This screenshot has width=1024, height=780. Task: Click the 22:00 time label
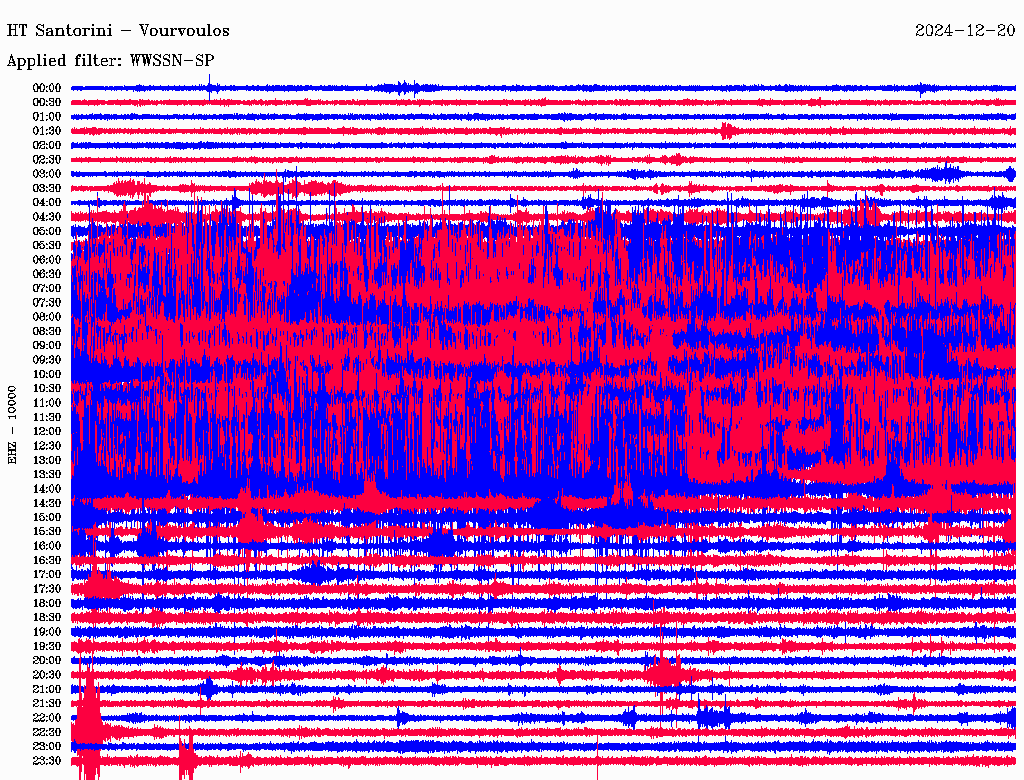pyautogui.click(x=47, y=718)
